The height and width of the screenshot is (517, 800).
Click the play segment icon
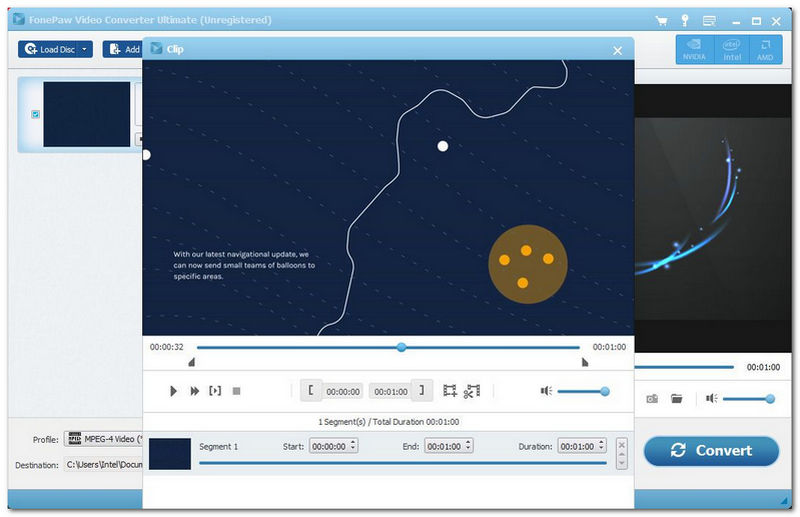[215, 391]
